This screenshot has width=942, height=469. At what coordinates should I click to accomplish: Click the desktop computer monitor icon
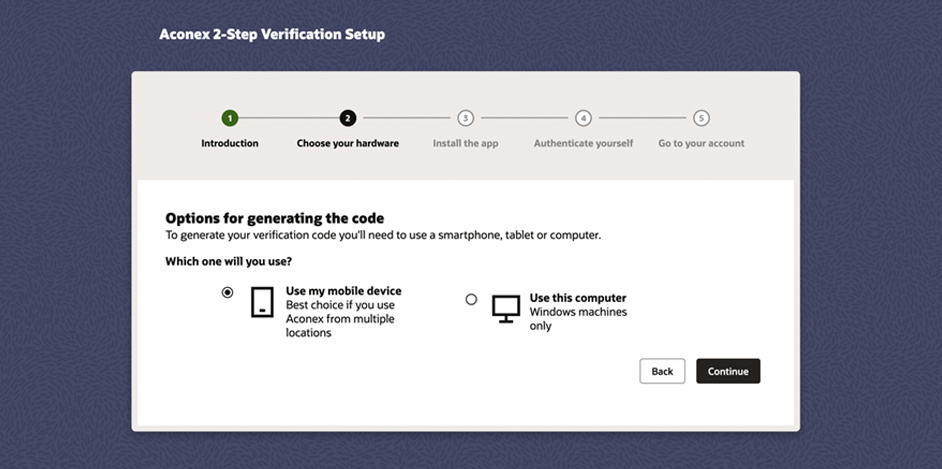[506, 308]
